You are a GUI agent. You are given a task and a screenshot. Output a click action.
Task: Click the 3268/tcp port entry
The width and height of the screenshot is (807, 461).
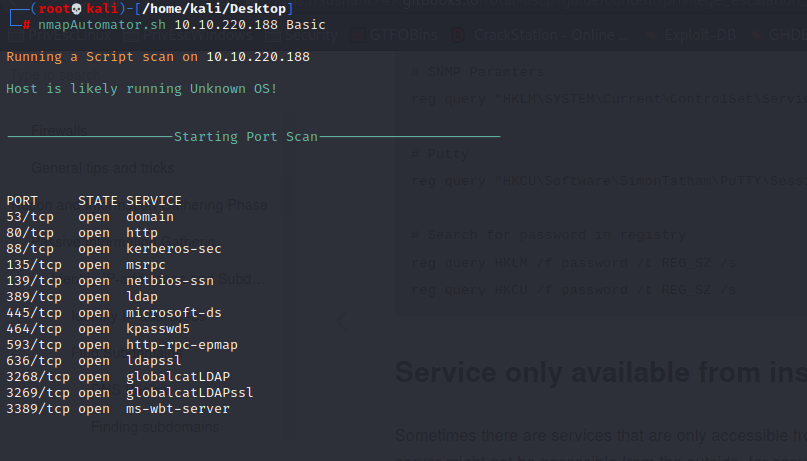tap(38, 377)
